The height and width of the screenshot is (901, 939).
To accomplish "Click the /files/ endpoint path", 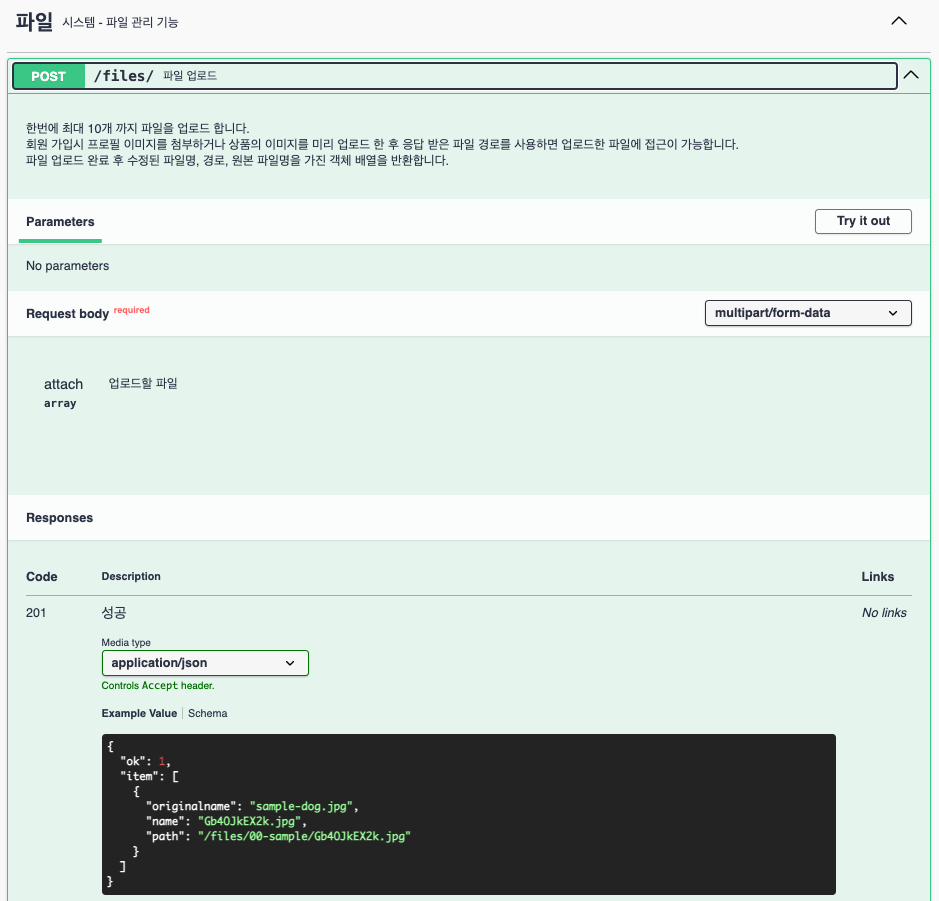I will point(123,76).
